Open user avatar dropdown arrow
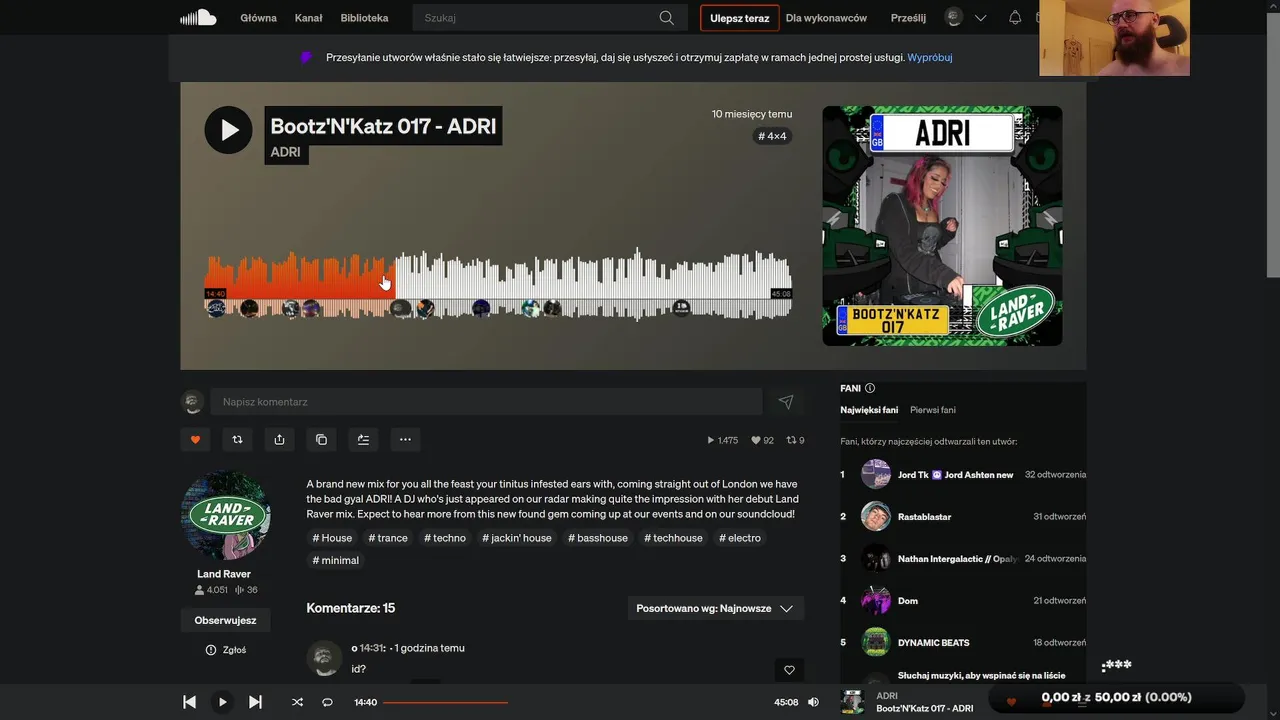1280x720 pixels. click(980, 18)
